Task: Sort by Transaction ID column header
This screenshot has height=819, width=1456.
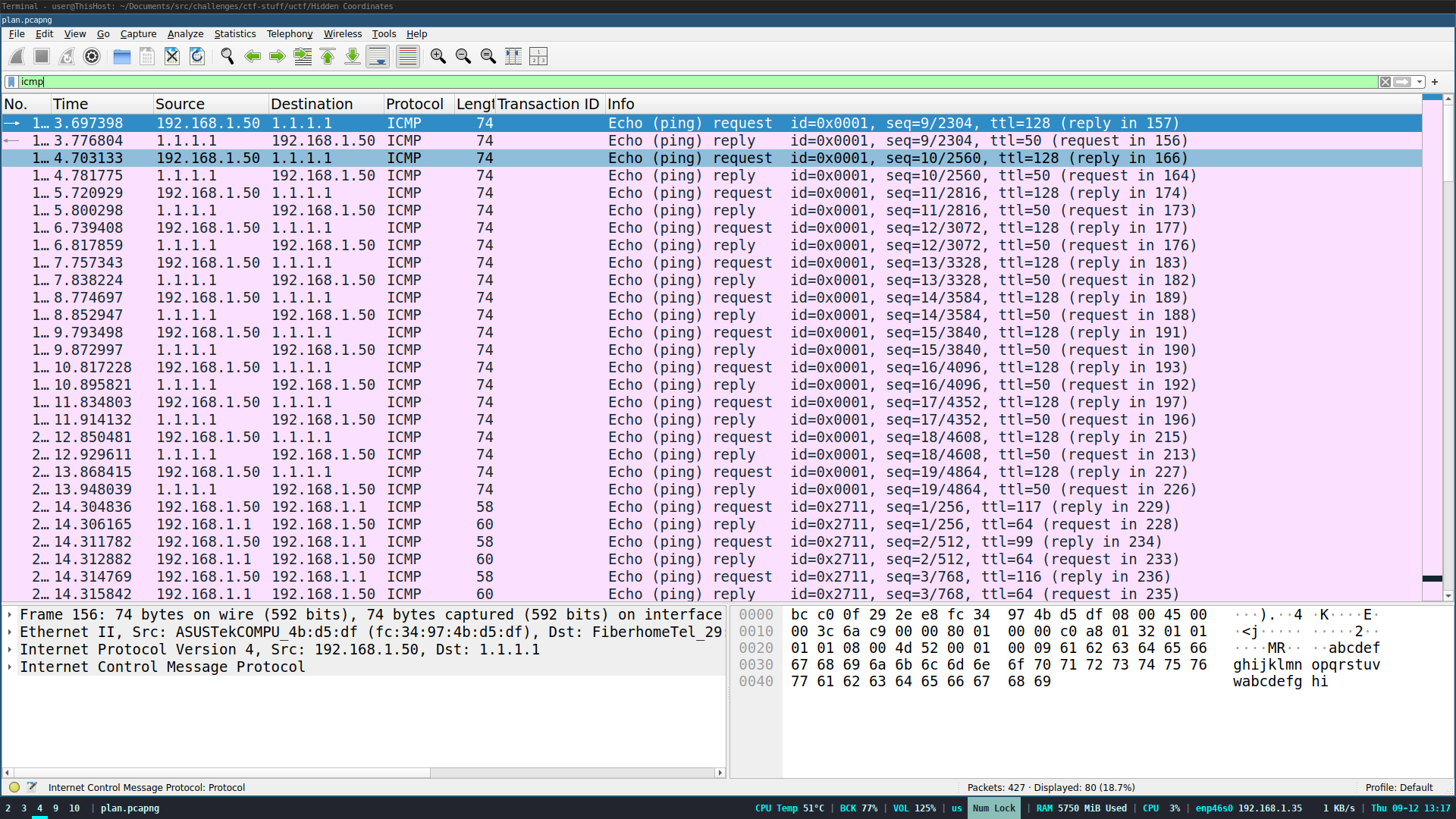Action: [x=549, y=104]
